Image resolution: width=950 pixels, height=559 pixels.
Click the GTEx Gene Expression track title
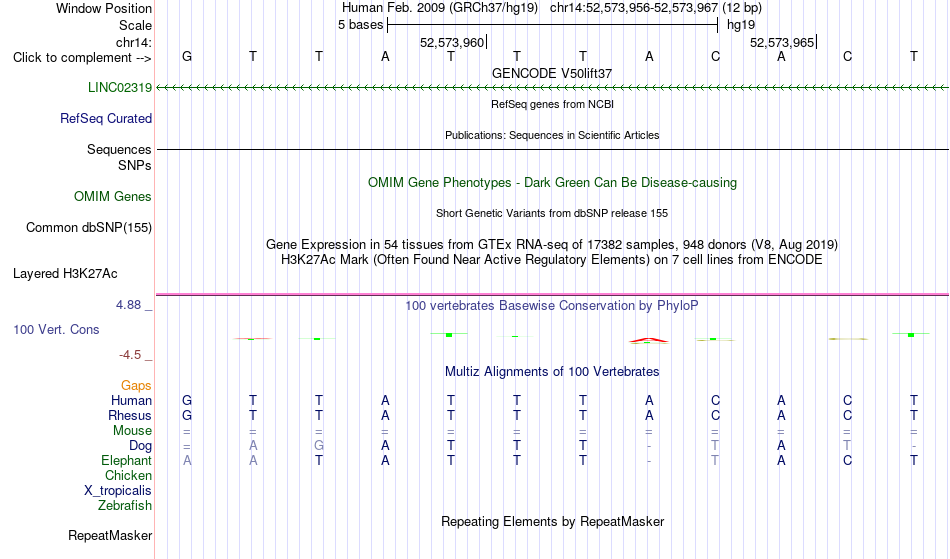coord(552,245)
